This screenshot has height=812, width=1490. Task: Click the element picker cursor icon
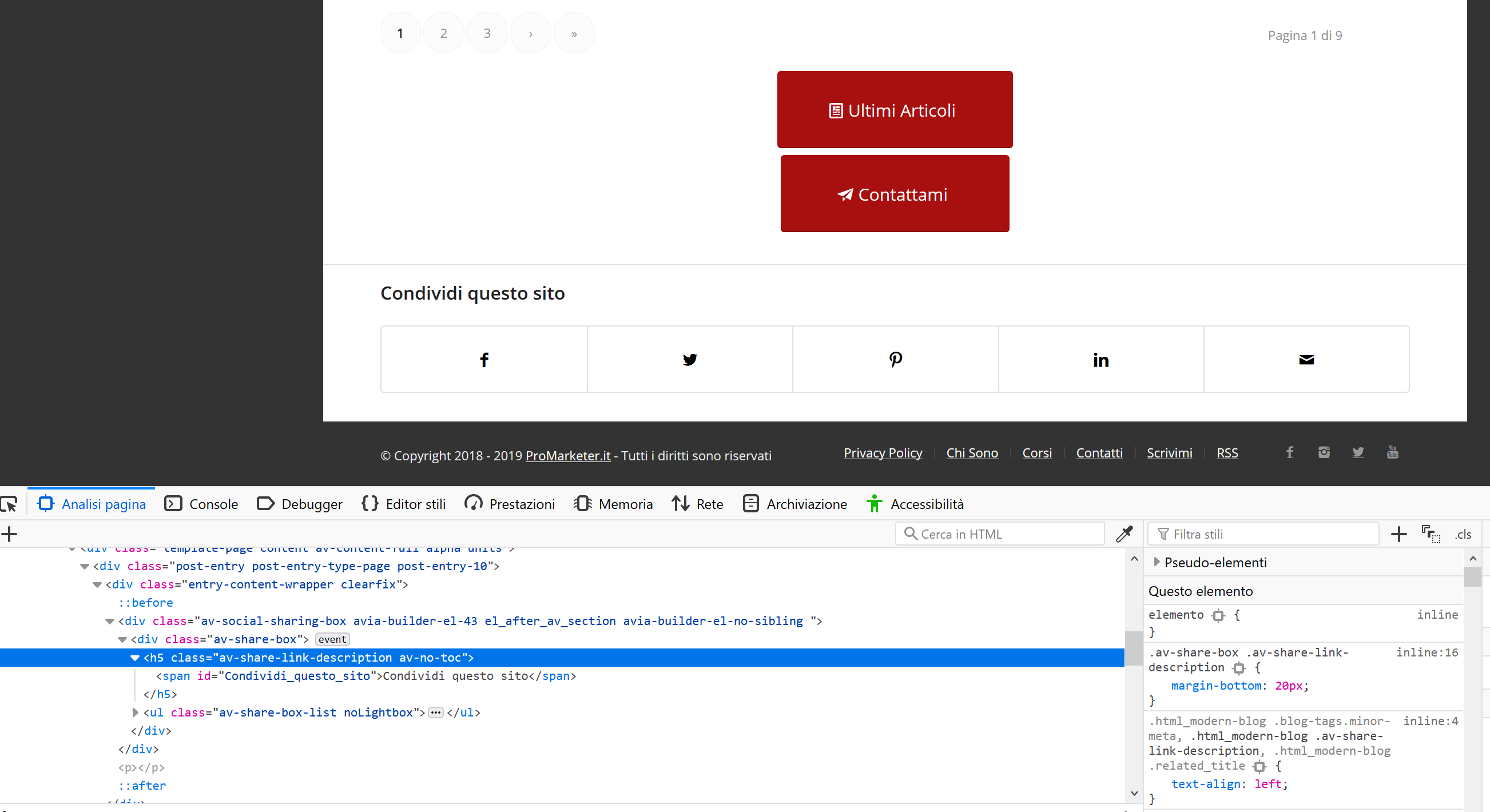click(9, 504)
